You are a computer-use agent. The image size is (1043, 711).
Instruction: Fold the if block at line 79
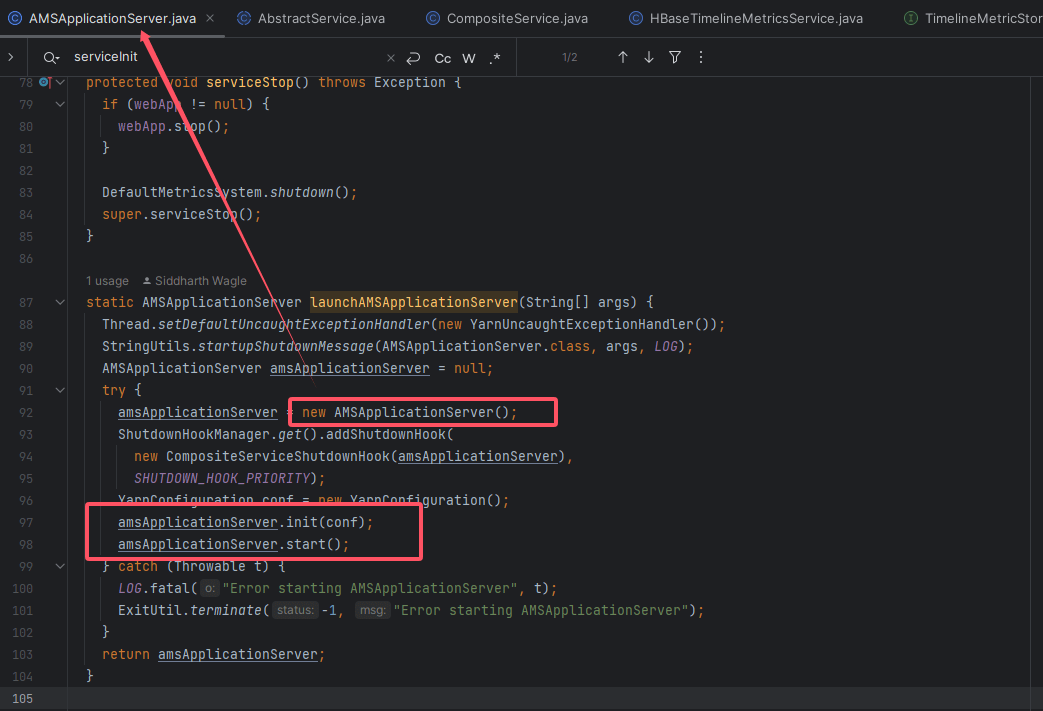pos(60,104)
